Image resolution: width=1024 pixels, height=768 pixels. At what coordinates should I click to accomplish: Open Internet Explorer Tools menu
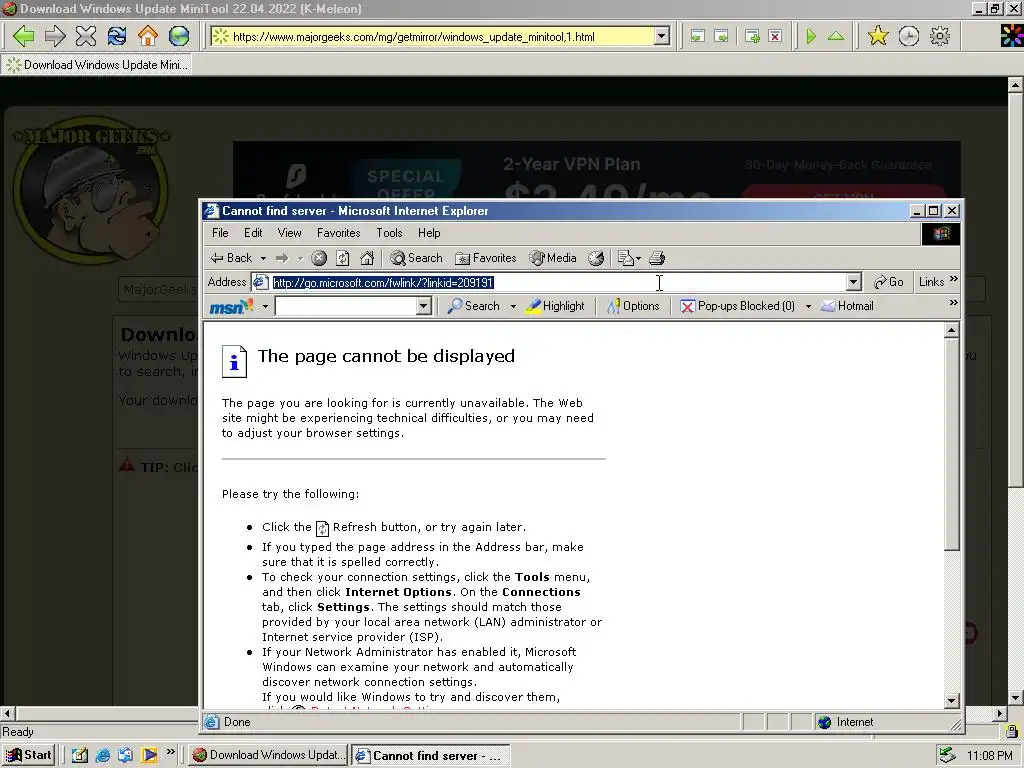tap(389, 233)
